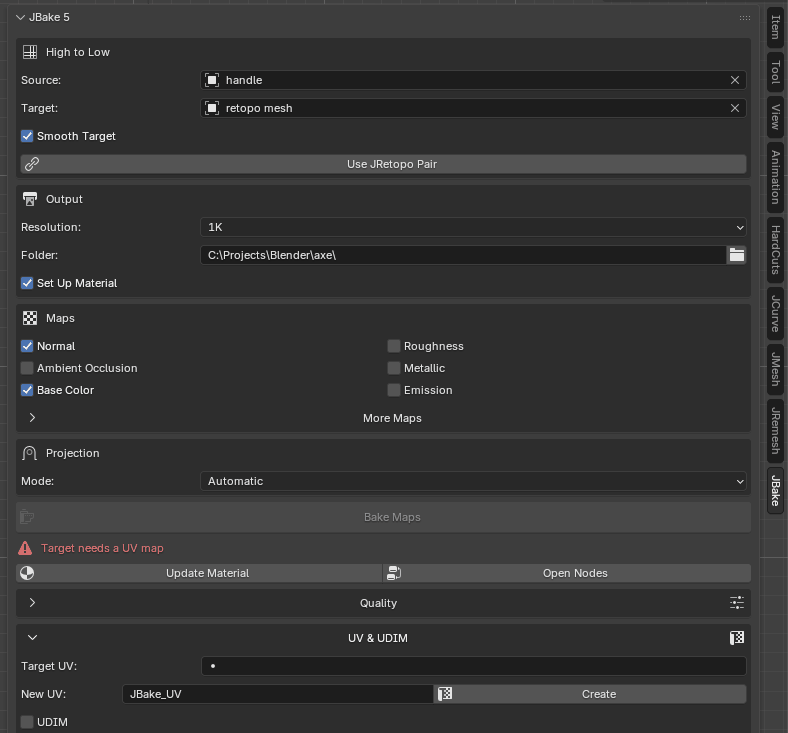Expand the Quality section
788x733 pixels.
[x=32, y=602]
